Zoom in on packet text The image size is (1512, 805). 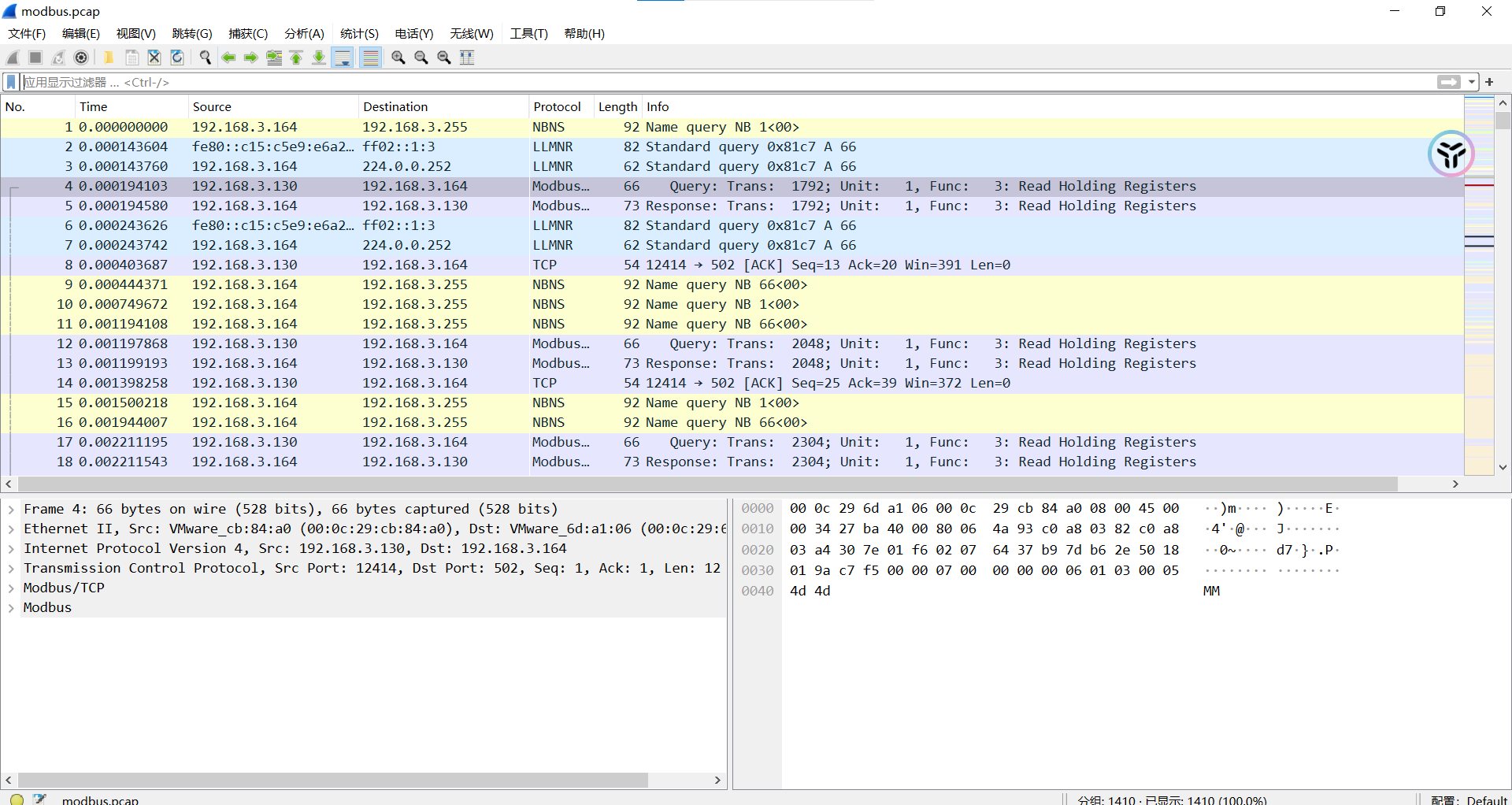click(x=398, y=57)
